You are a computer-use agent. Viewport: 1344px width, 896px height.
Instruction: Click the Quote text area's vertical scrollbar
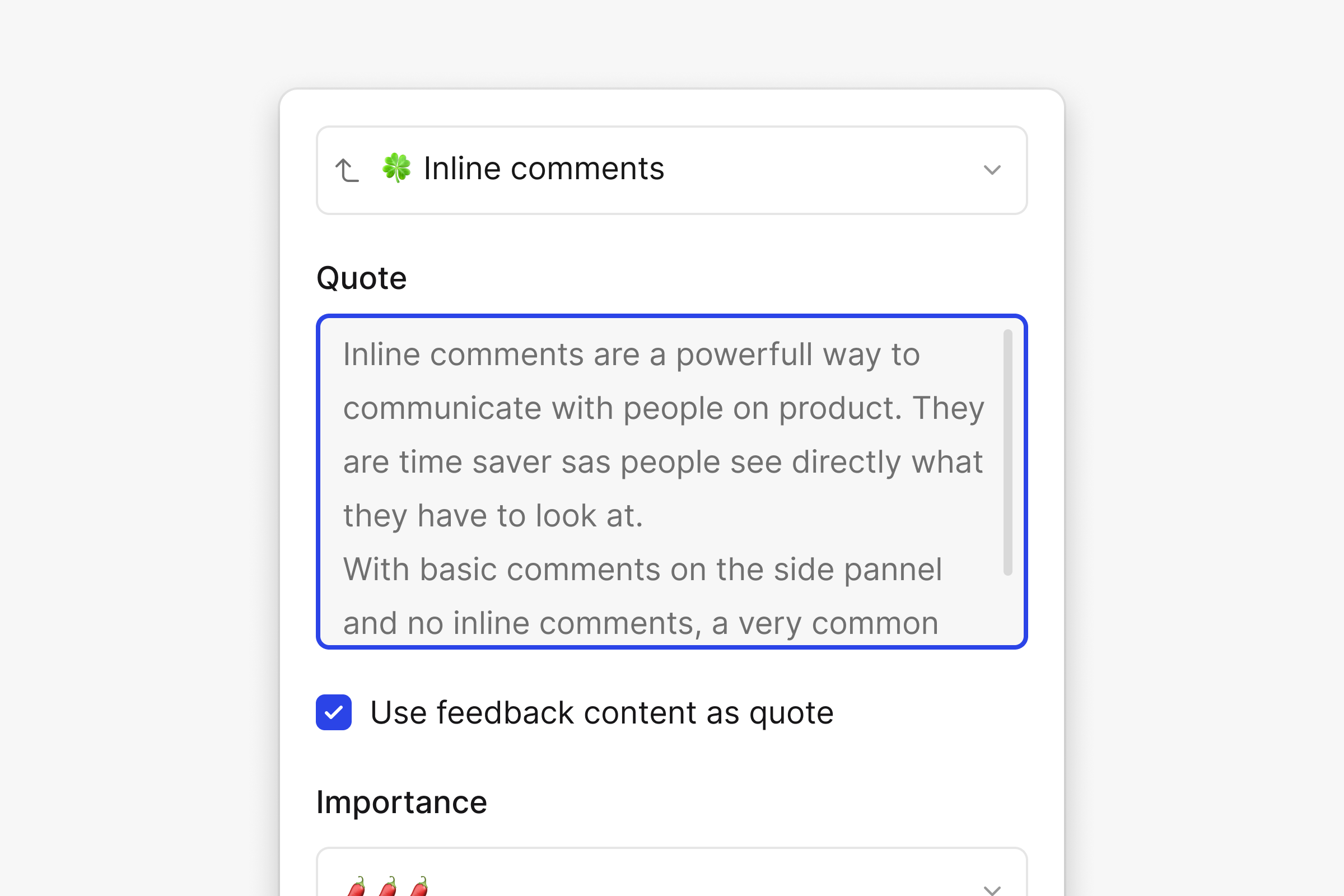pos(1007,452)
